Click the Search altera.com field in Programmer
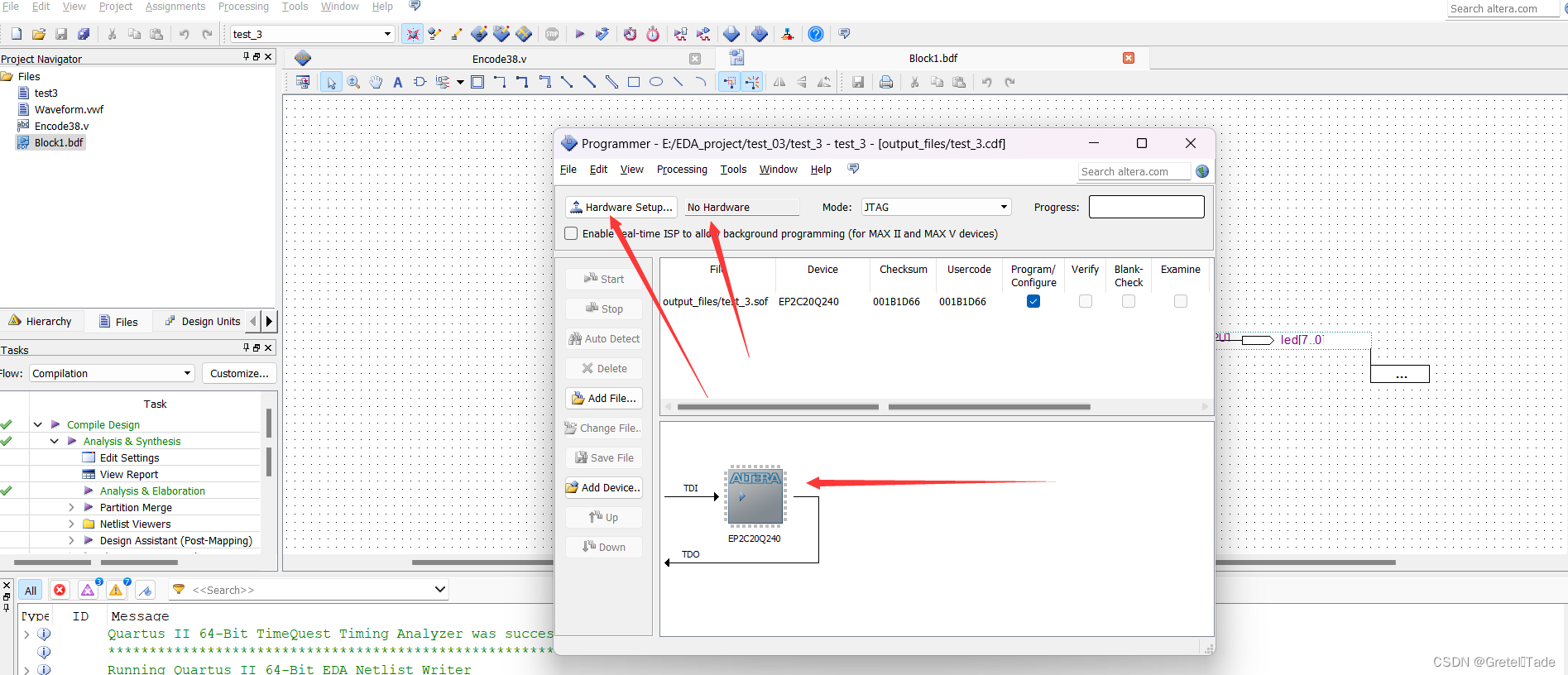The height and width of the screenshot is (675, 1568). tap(1134, 171)
